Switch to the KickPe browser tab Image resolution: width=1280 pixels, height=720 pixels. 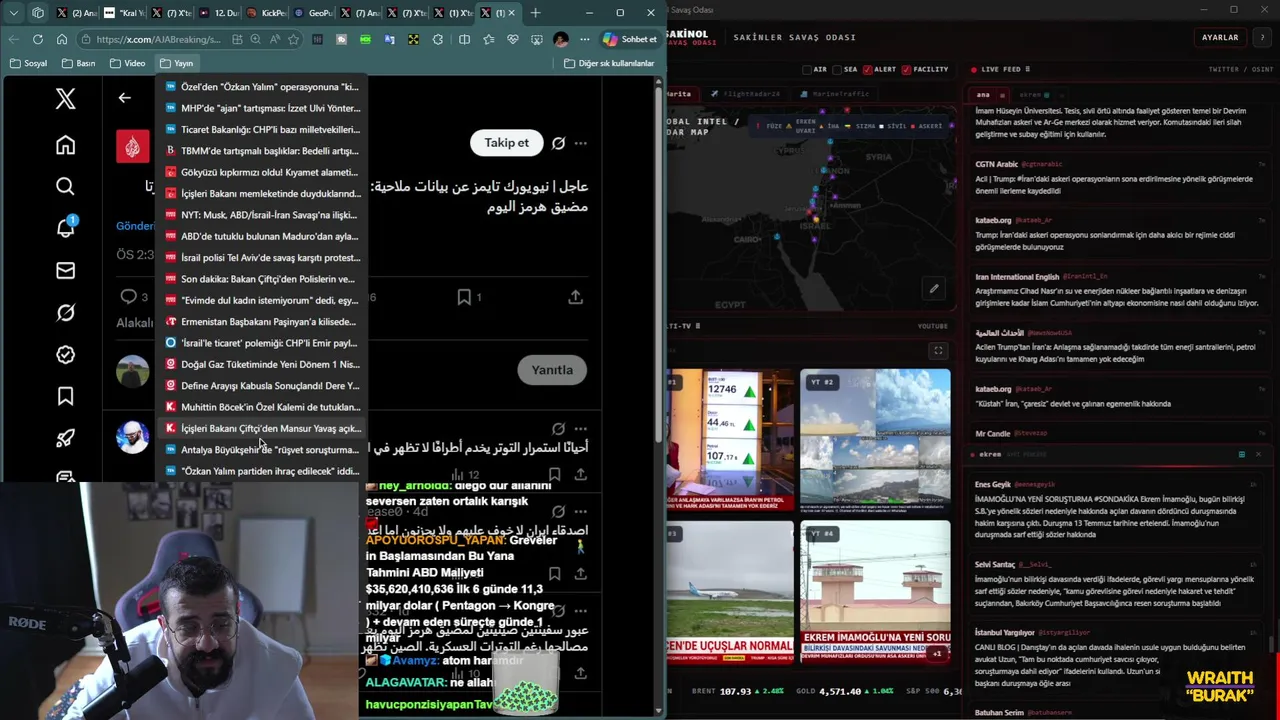point(267,13)
